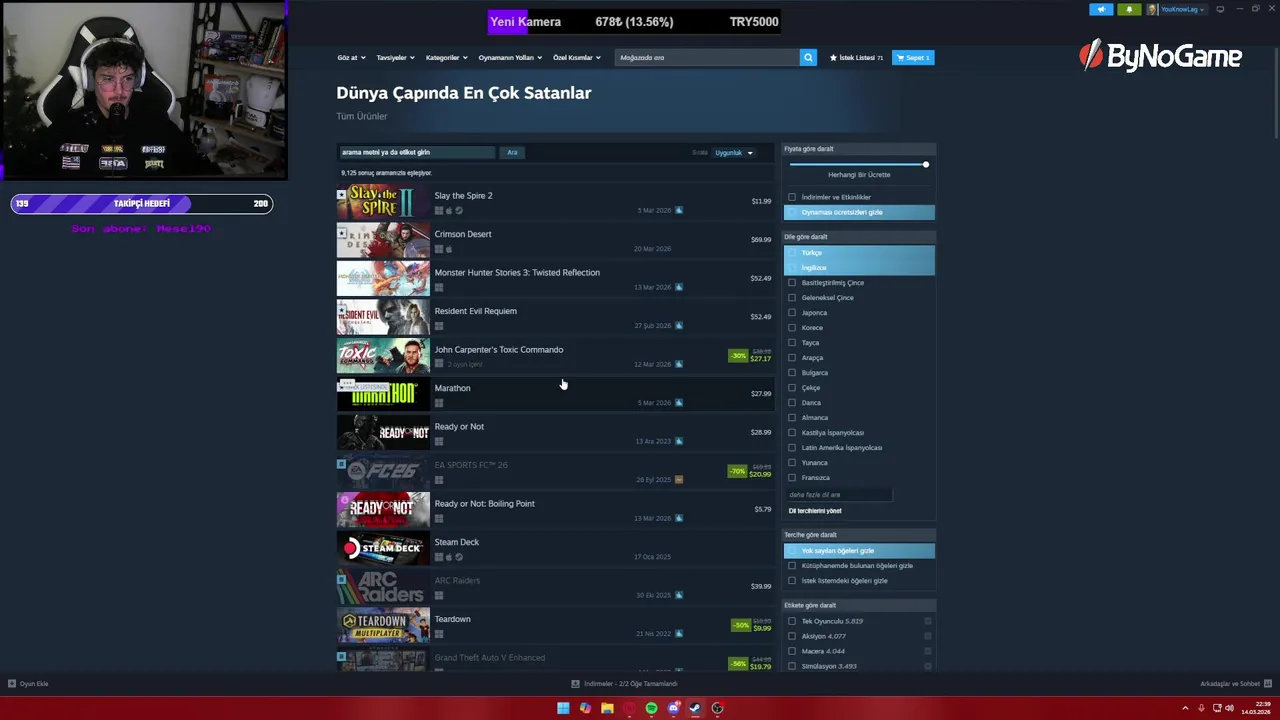
Task: Click the Mağazada ara search field
Action: point(707,58)
